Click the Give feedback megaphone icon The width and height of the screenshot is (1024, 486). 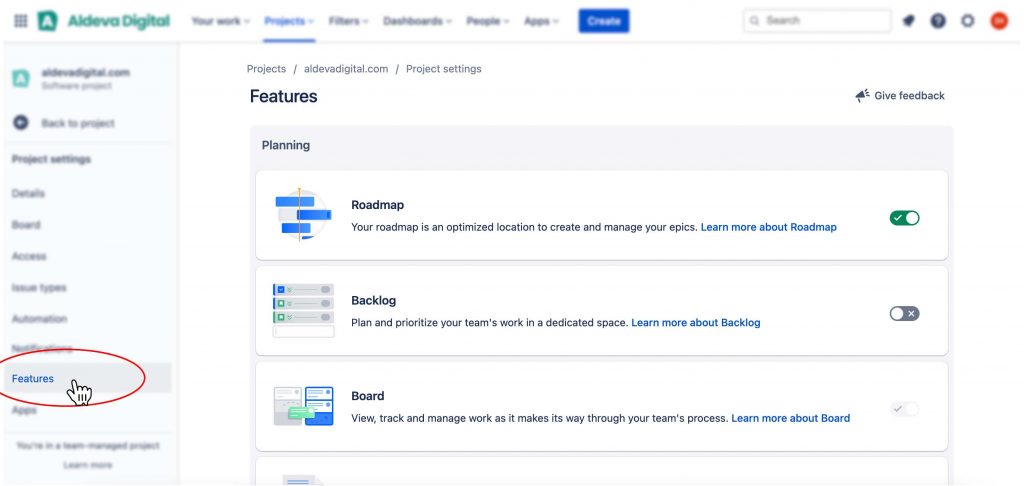(x=863, y=96)
